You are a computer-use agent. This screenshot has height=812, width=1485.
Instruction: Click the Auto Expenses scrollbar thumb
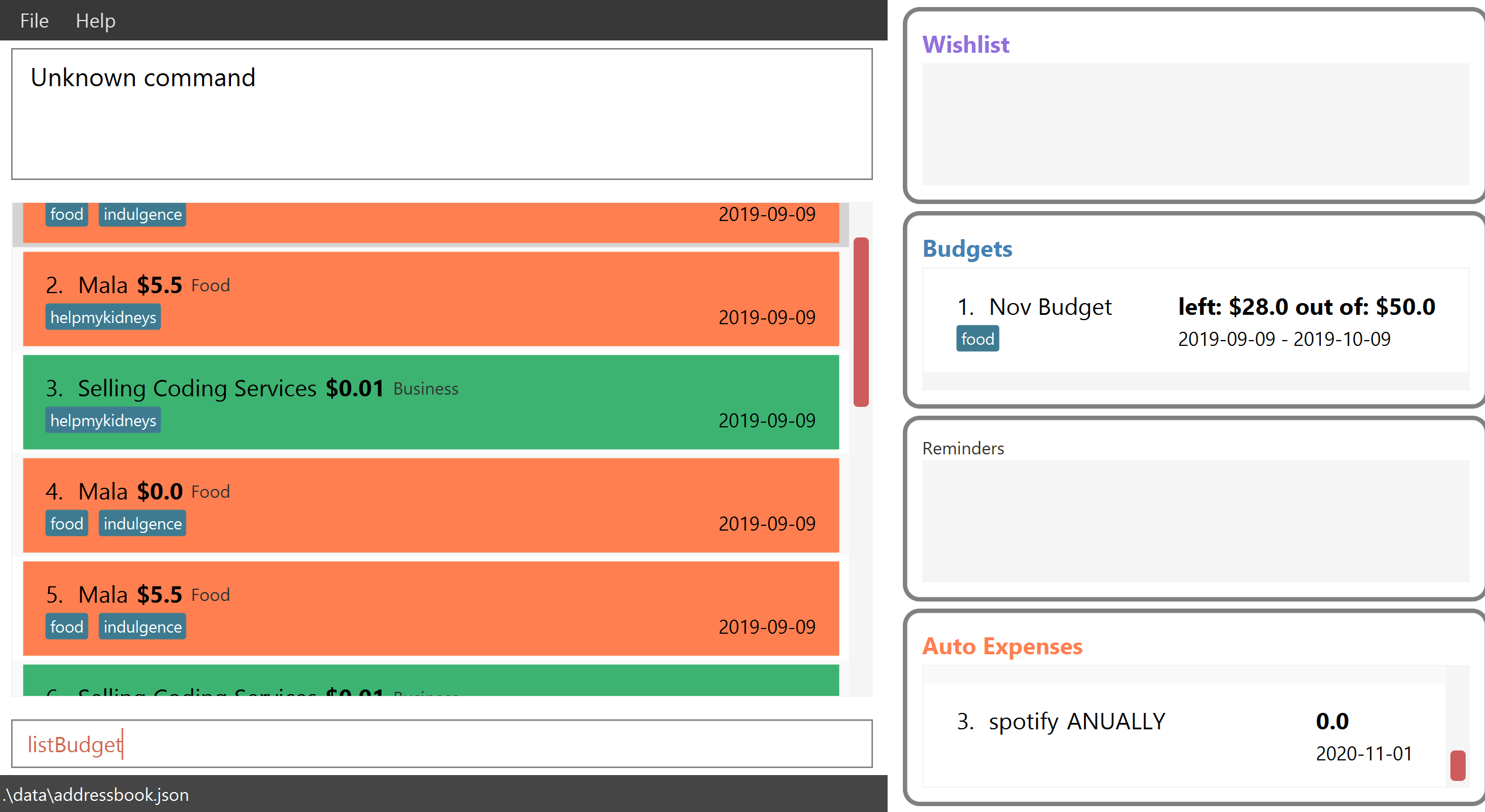tap(1457, 765)
